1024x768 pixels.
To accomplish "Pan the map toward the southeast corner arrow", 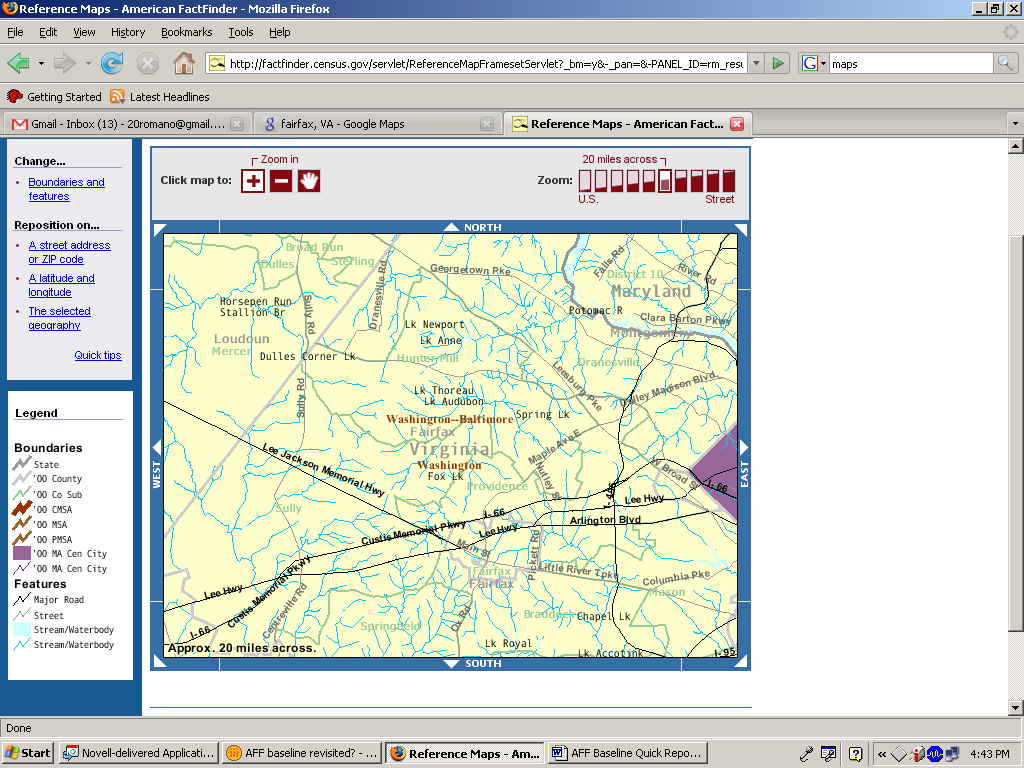I will pos(741,662).
